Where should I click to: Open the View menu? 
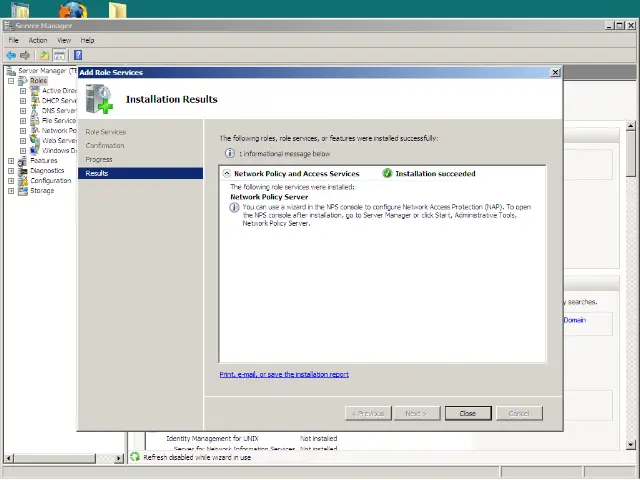(64, 40)
